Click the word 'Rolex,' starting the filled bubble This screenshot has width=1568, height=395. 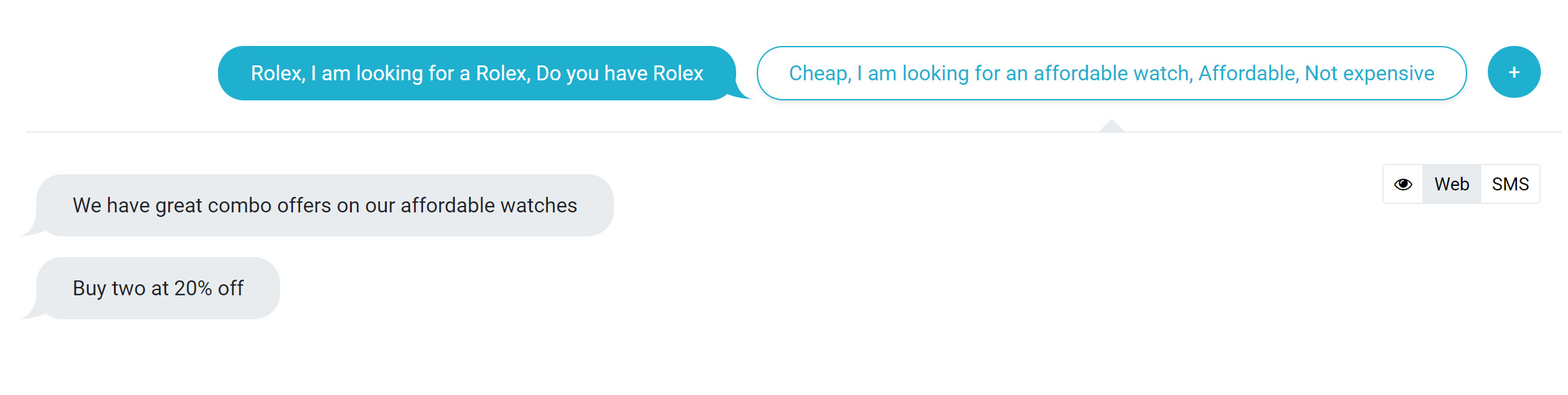coord(278,73)
